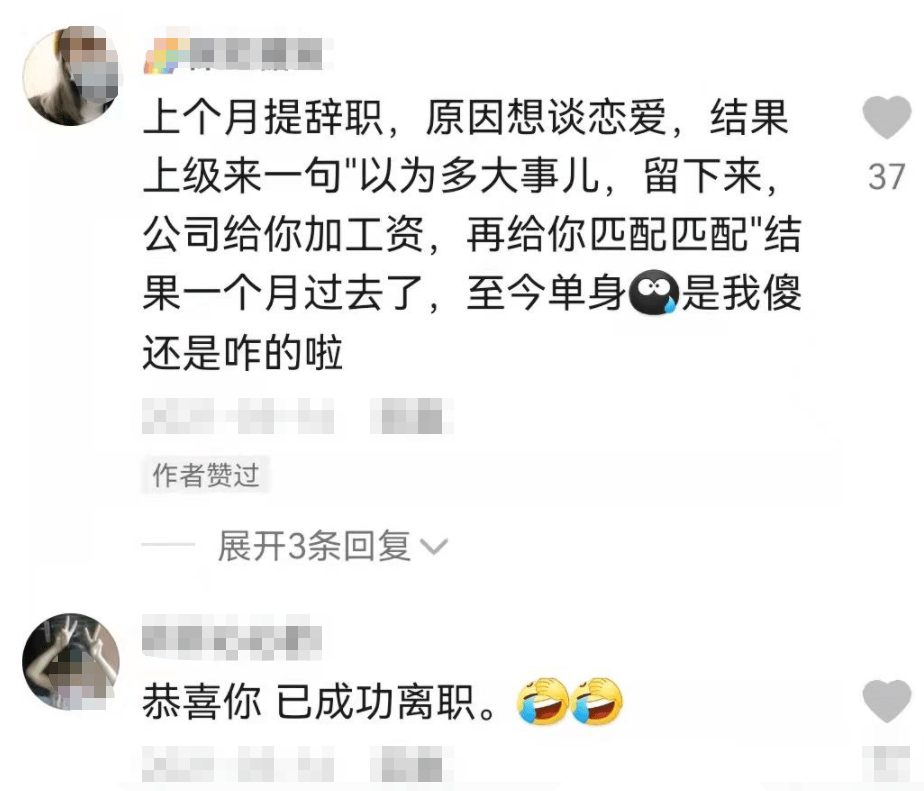Screen dimensions: 924x791
Task: Tap the first laughing-crying emoji
Action: (542, 701)
